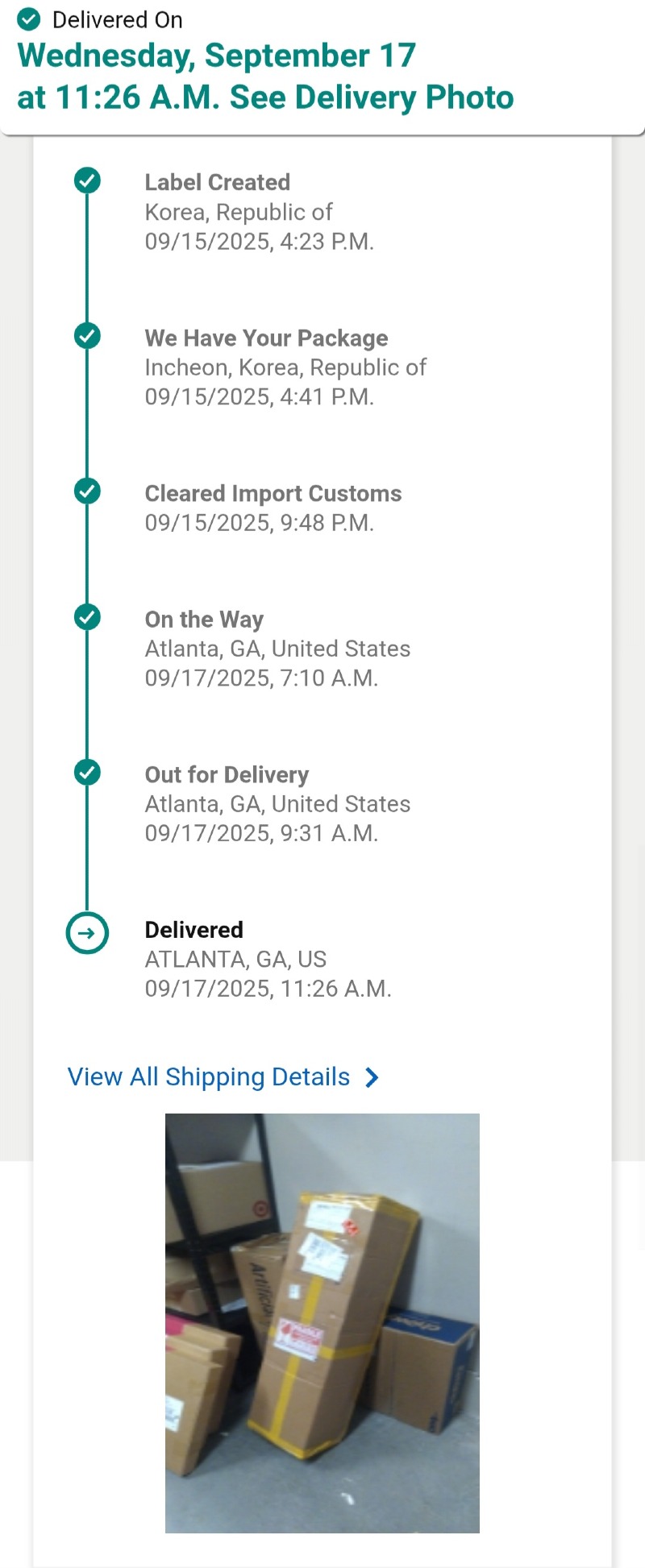Click the Delivered arrow circle icon
Viewport: 645px width, 1568px height.
[87, 933]
